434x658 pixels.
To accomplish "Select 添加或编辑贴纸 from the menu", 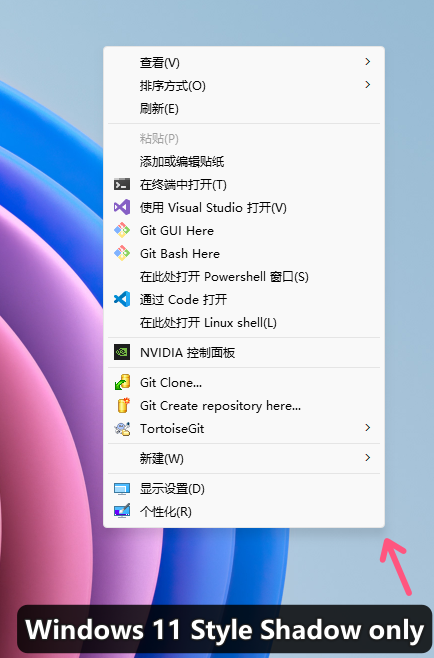I will click(244, 162).
